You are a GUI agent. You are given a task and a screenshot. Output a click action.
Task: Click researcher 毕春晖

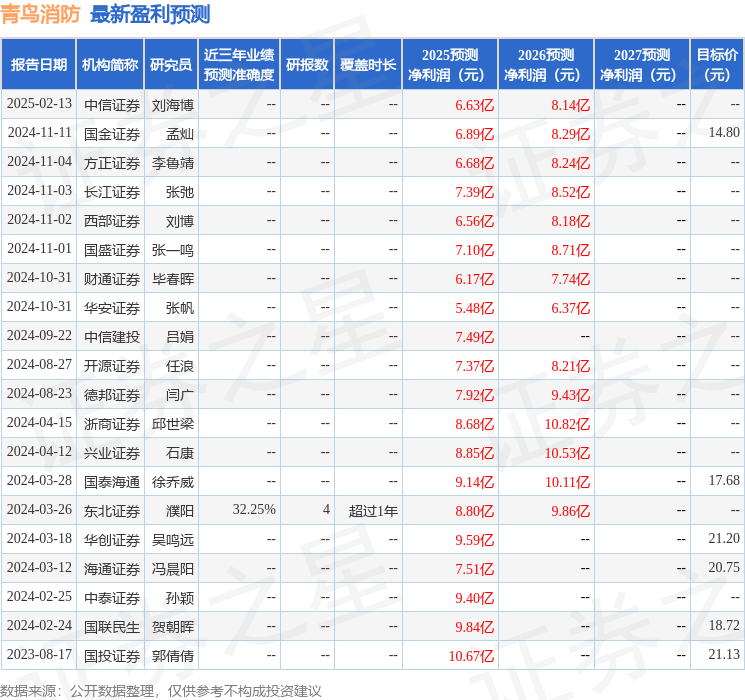(172, 279)
